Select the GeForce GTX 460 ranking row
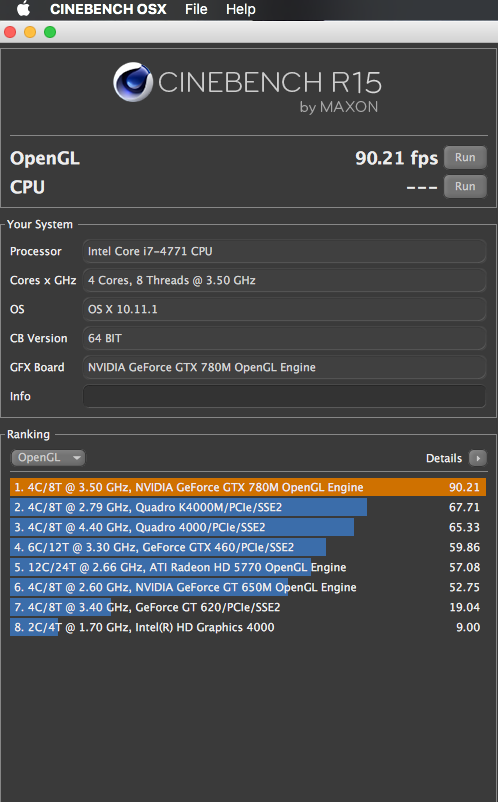The image size is (498, 802). 247,547
